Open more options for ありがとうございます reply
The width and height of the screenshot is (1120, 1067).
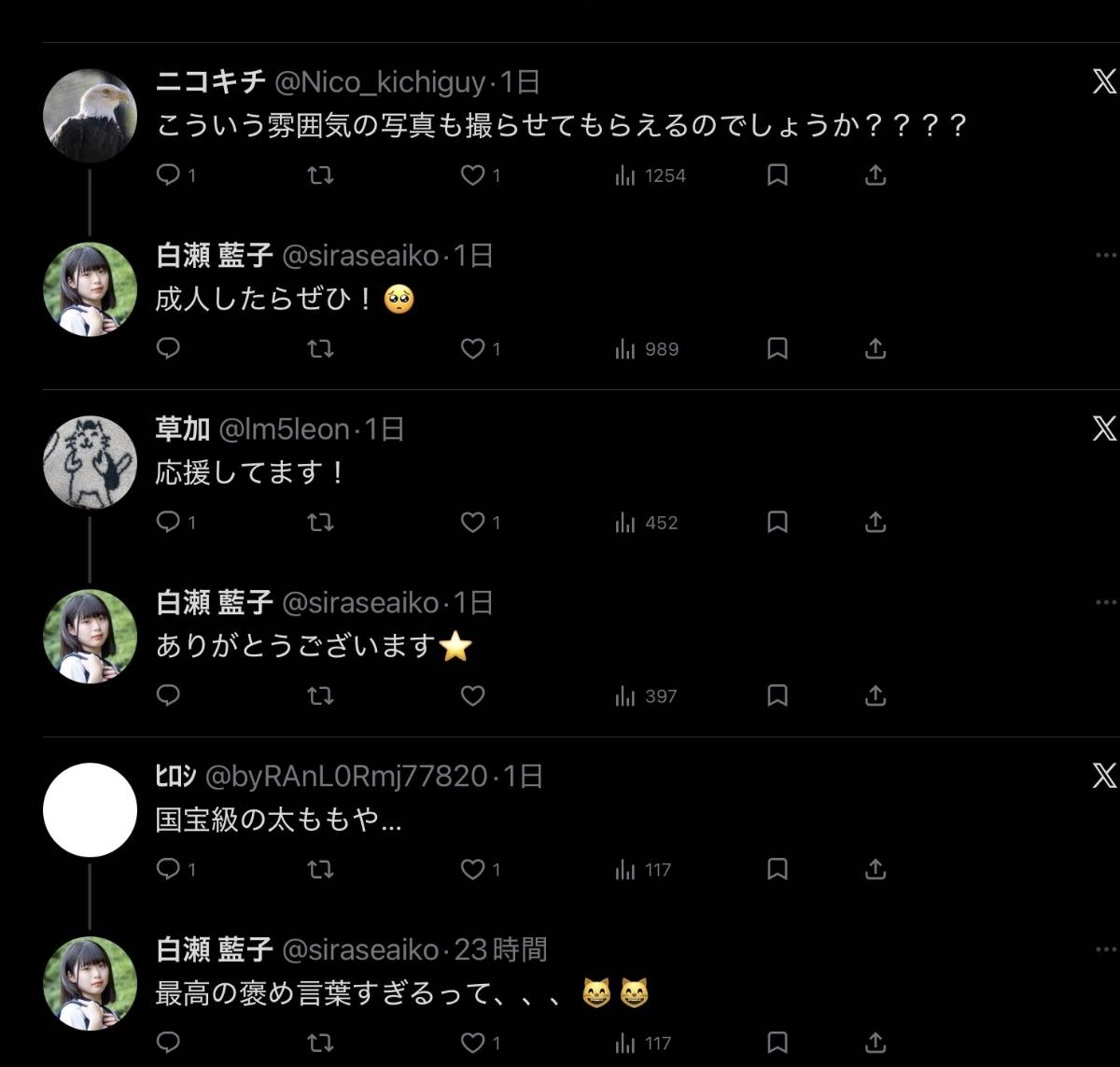(x=1106, y=602)
